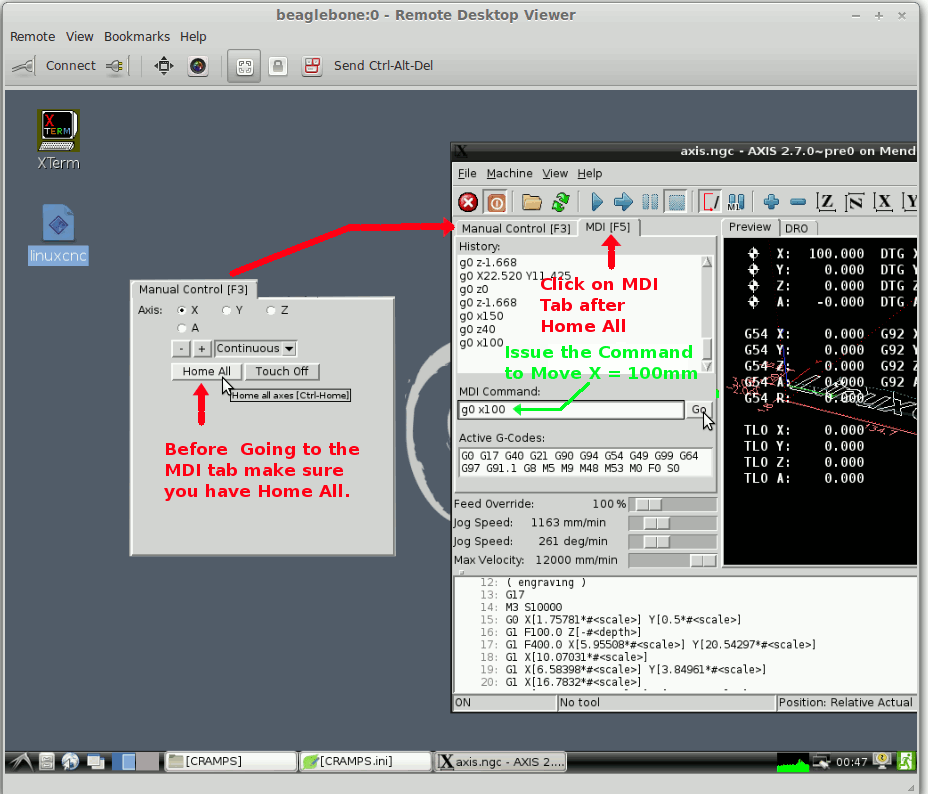Toggle the AXIS Emergency Stop button
Image resolution: width=928 pixels, height=794 pixels.
(x=468, y=202)
